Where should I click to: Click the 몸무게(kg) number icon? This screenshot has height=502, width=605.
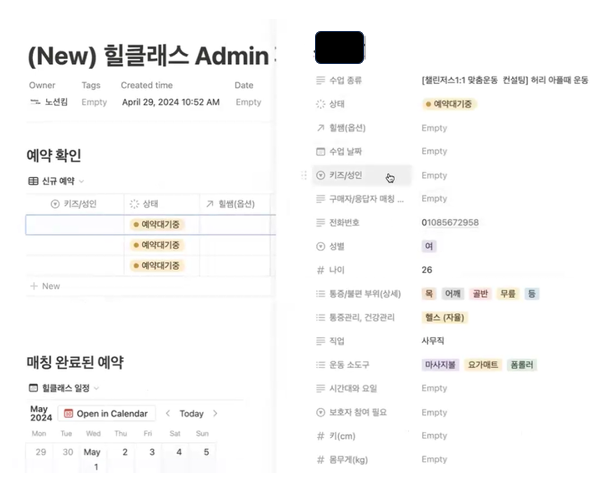(320, 460)
